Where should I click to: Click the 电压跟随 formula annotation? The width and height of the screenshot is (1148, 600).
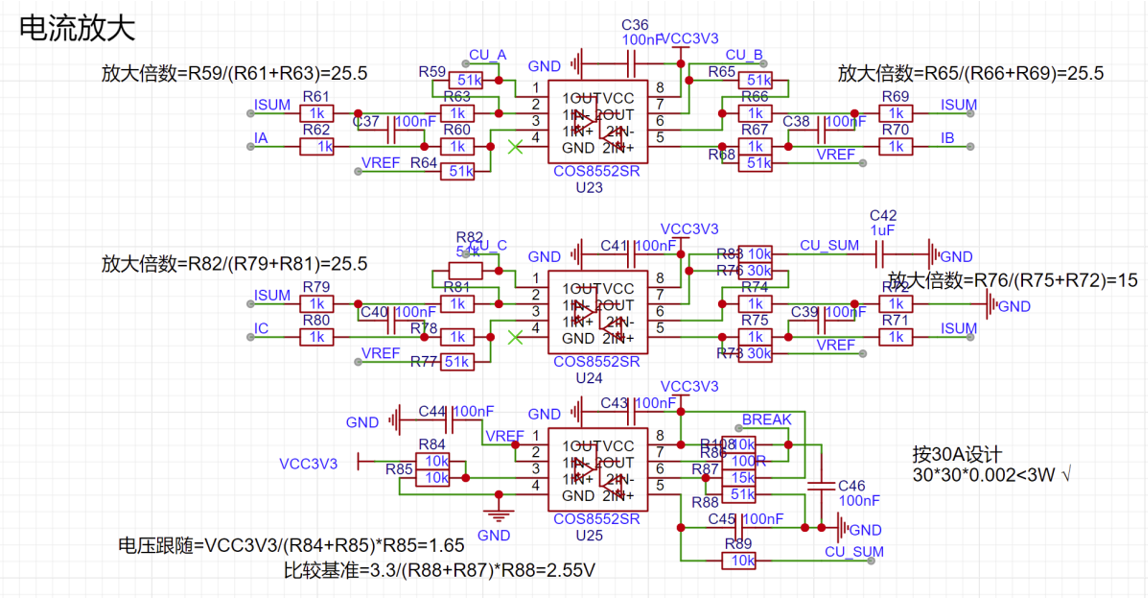291,546
